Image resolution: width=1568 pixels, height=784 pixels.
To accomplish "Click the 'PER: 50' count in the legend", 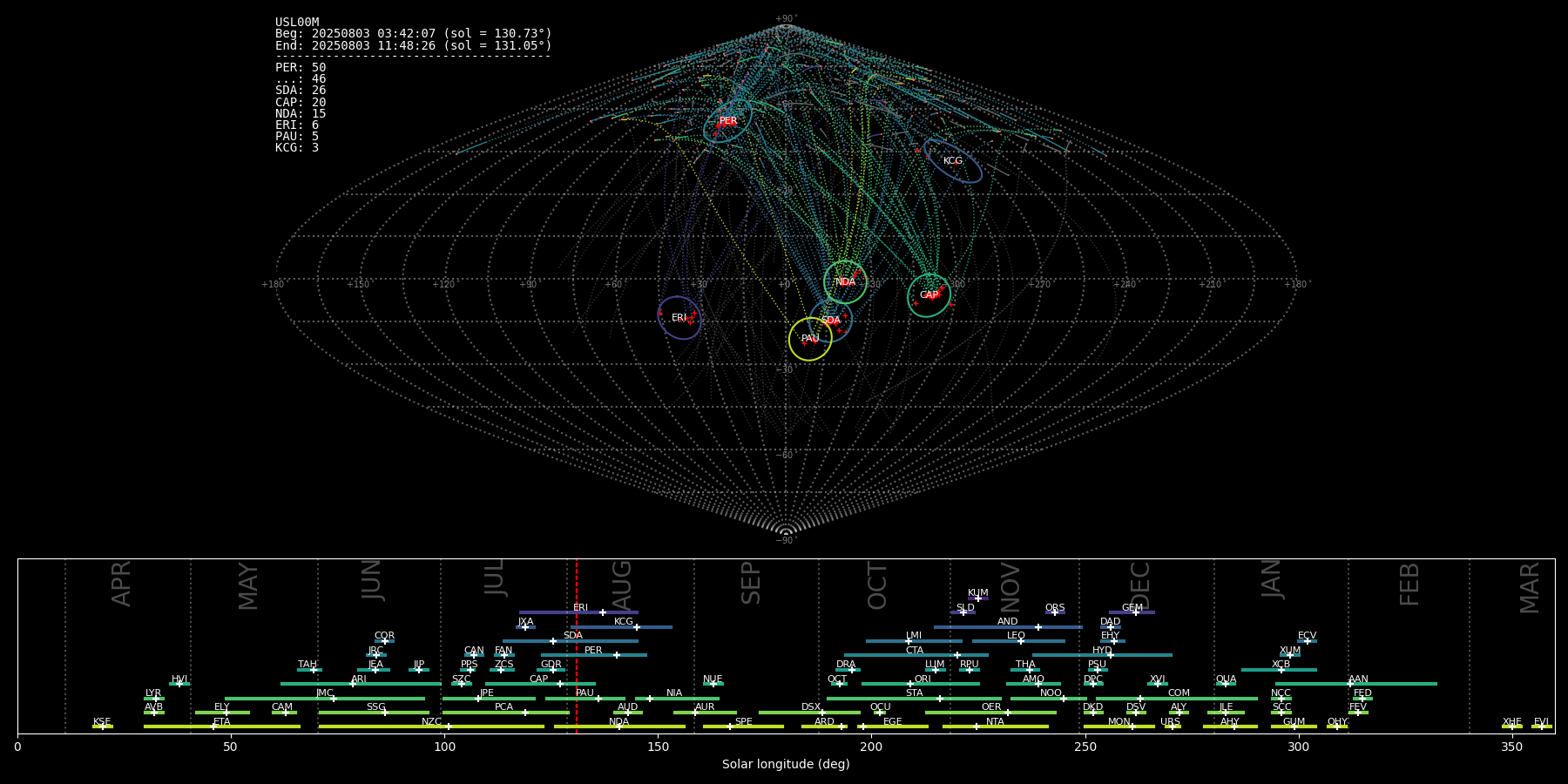I will pos(301,67).
